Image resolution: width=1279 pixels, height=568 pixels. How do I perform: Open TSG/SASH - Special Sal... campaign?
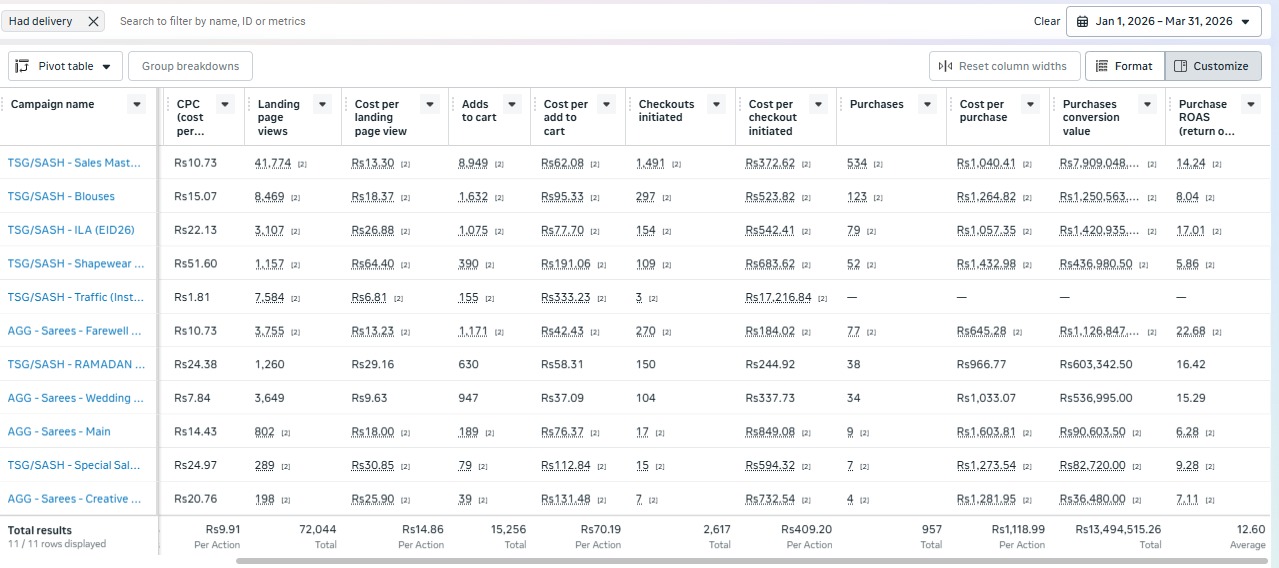[x=75, y=466]
